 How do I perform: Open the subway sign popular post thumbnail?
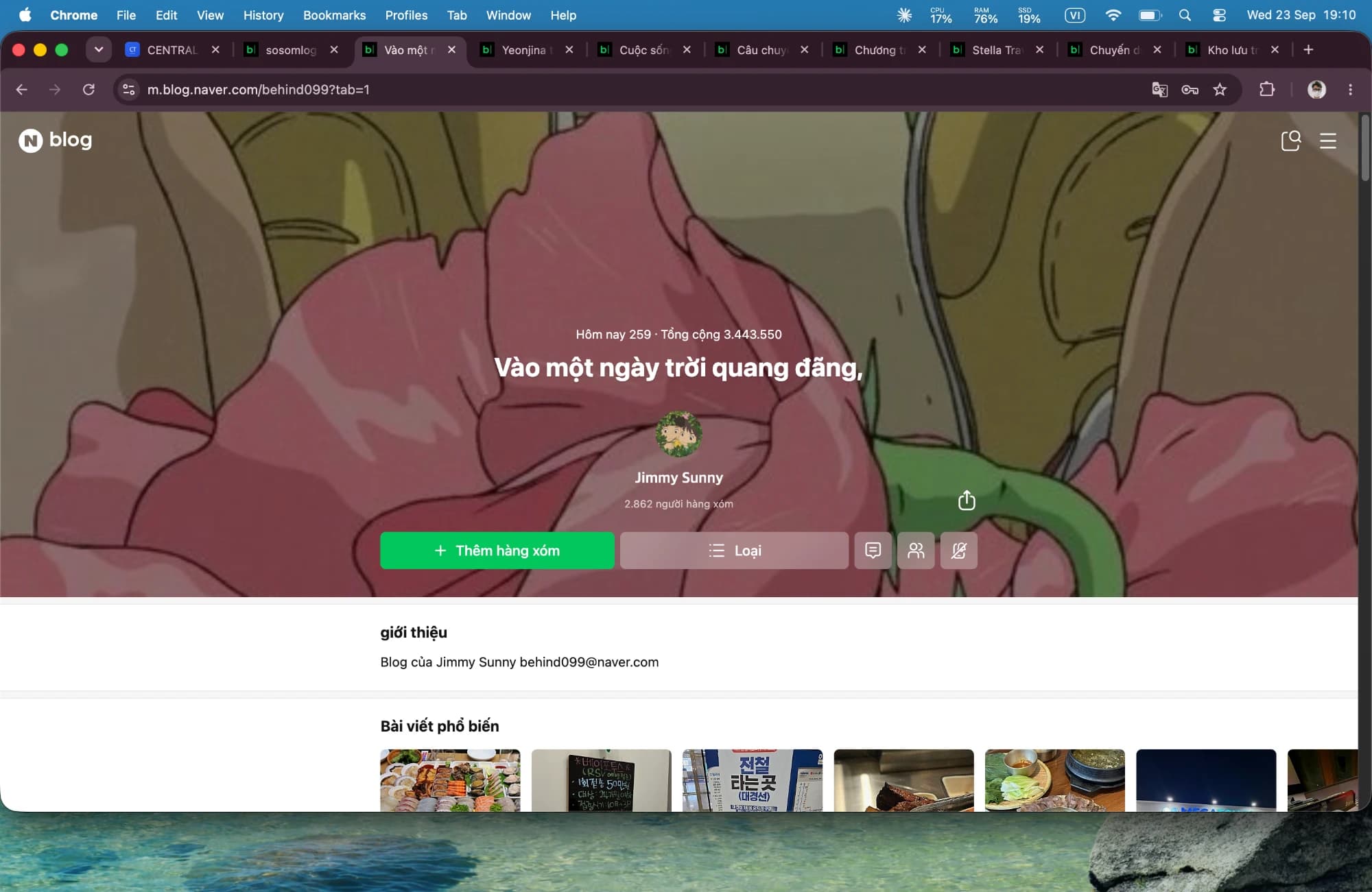[753, 780]
